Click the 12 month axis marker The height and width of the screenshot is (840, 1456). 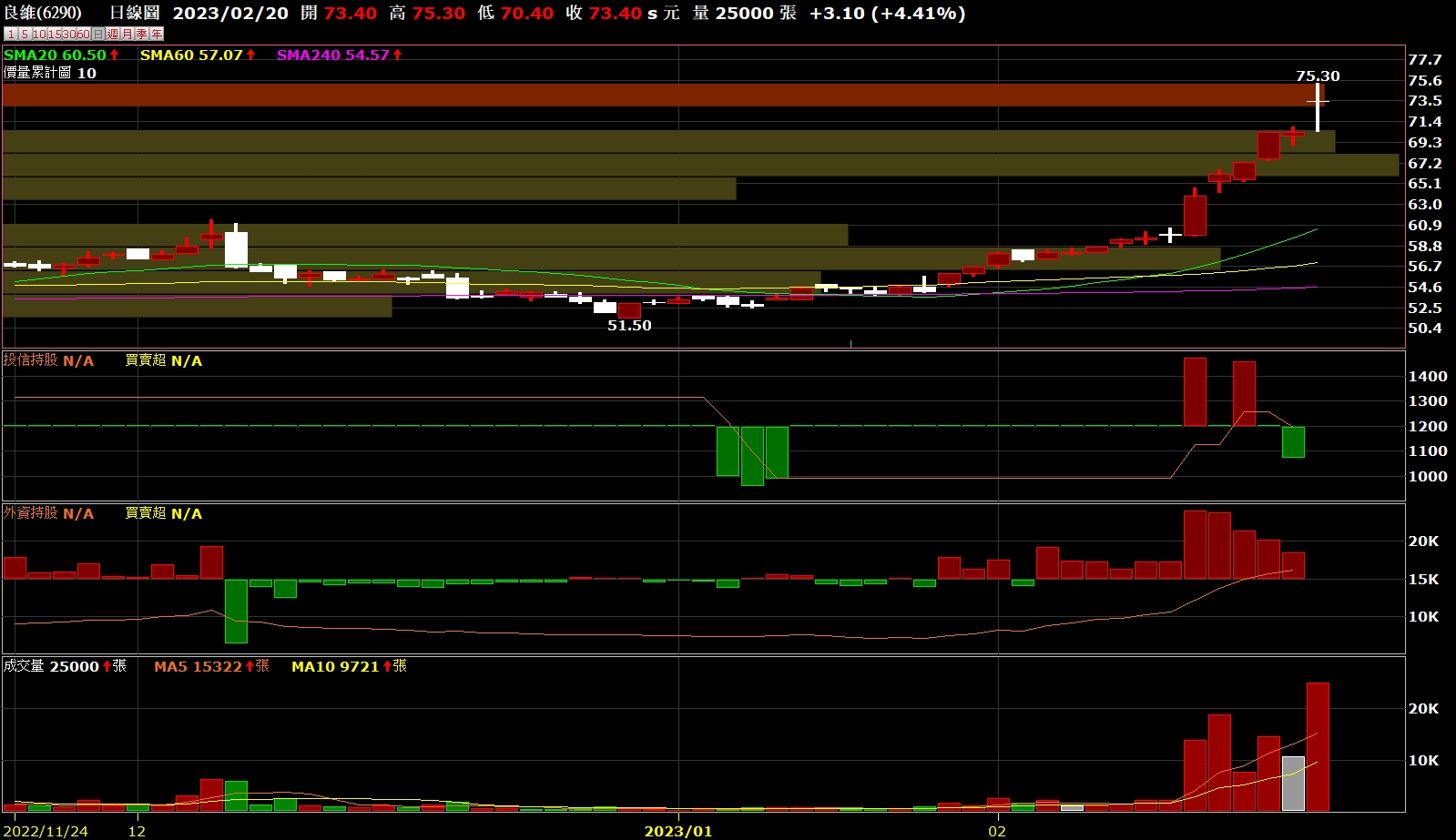point(137,831)
